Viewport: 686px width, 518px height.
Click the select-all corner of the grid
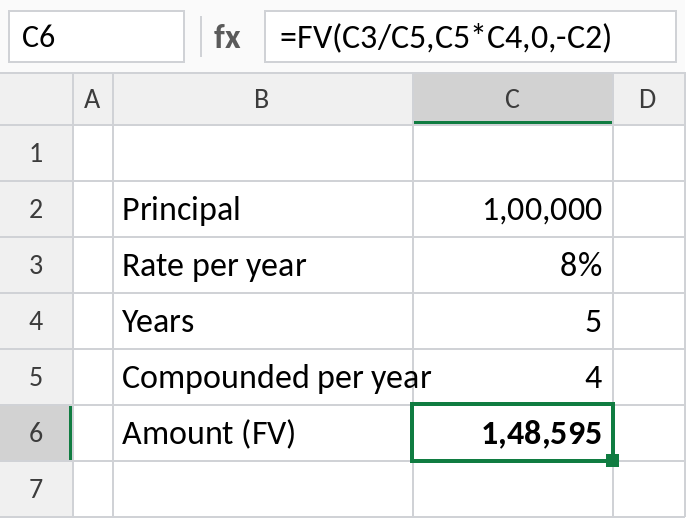pyautogui.click(x=36, y=99)
